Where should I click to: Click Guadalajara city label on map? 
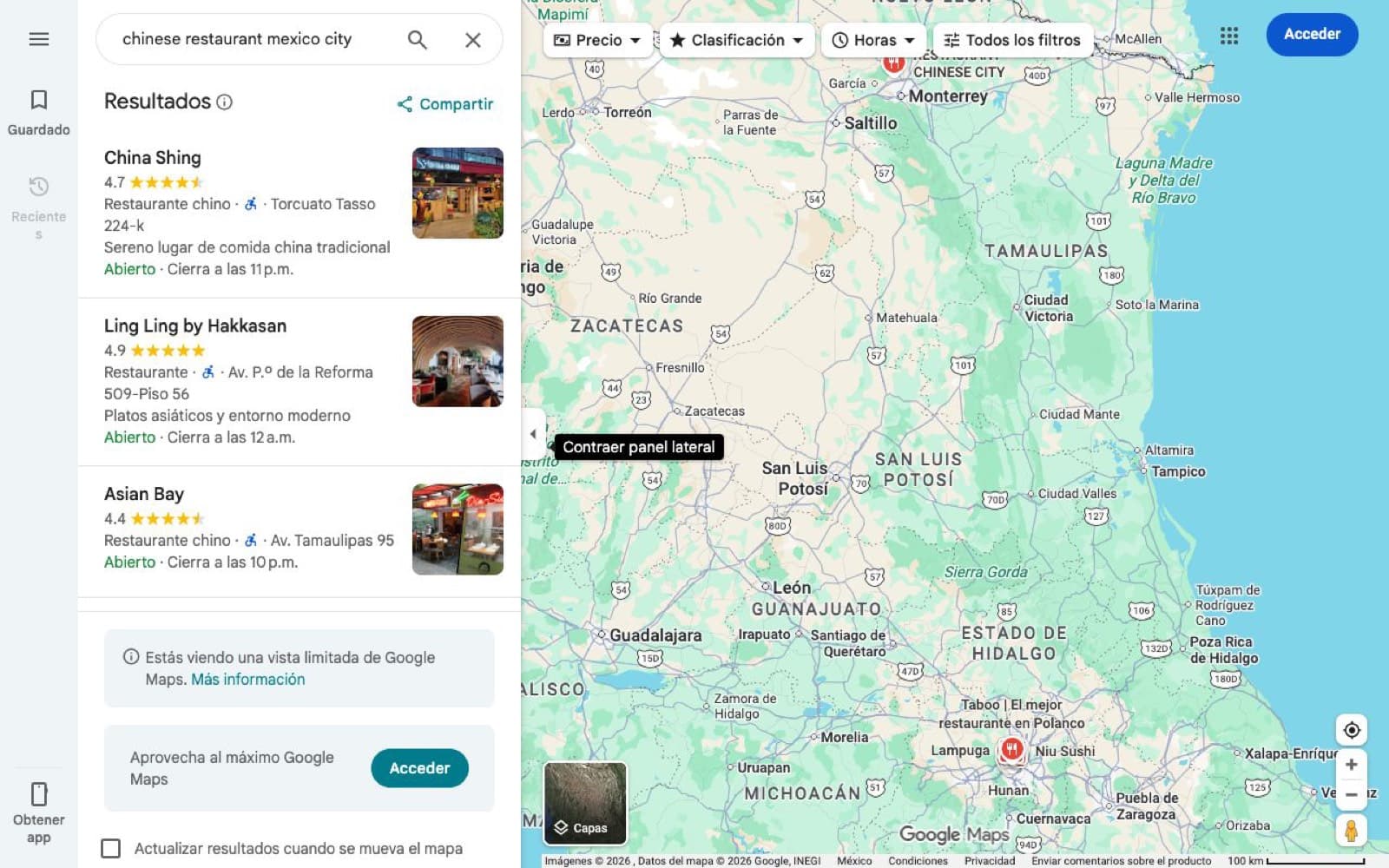(655, 635)
